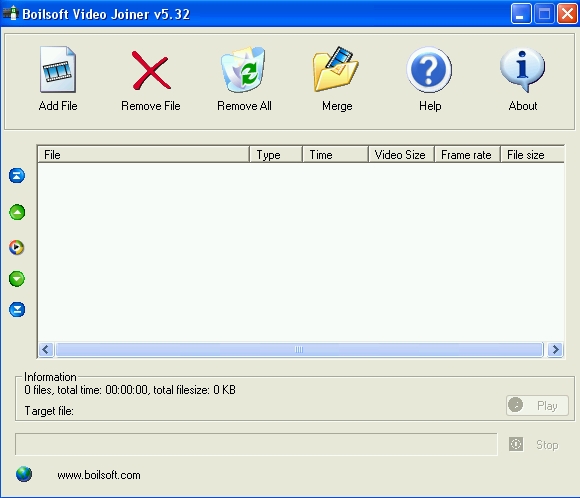Select the Remove All recycle bin icon
This screenshot has width=580, height=498.
click(x=243, y=70)
